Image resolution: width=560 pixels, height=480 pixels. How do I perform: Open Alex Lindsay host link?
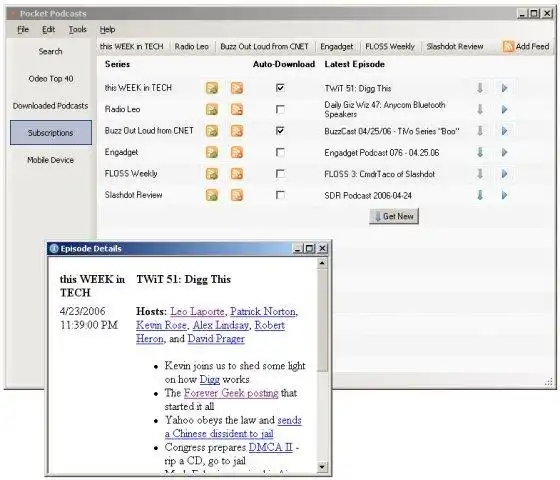pos(221,325)
